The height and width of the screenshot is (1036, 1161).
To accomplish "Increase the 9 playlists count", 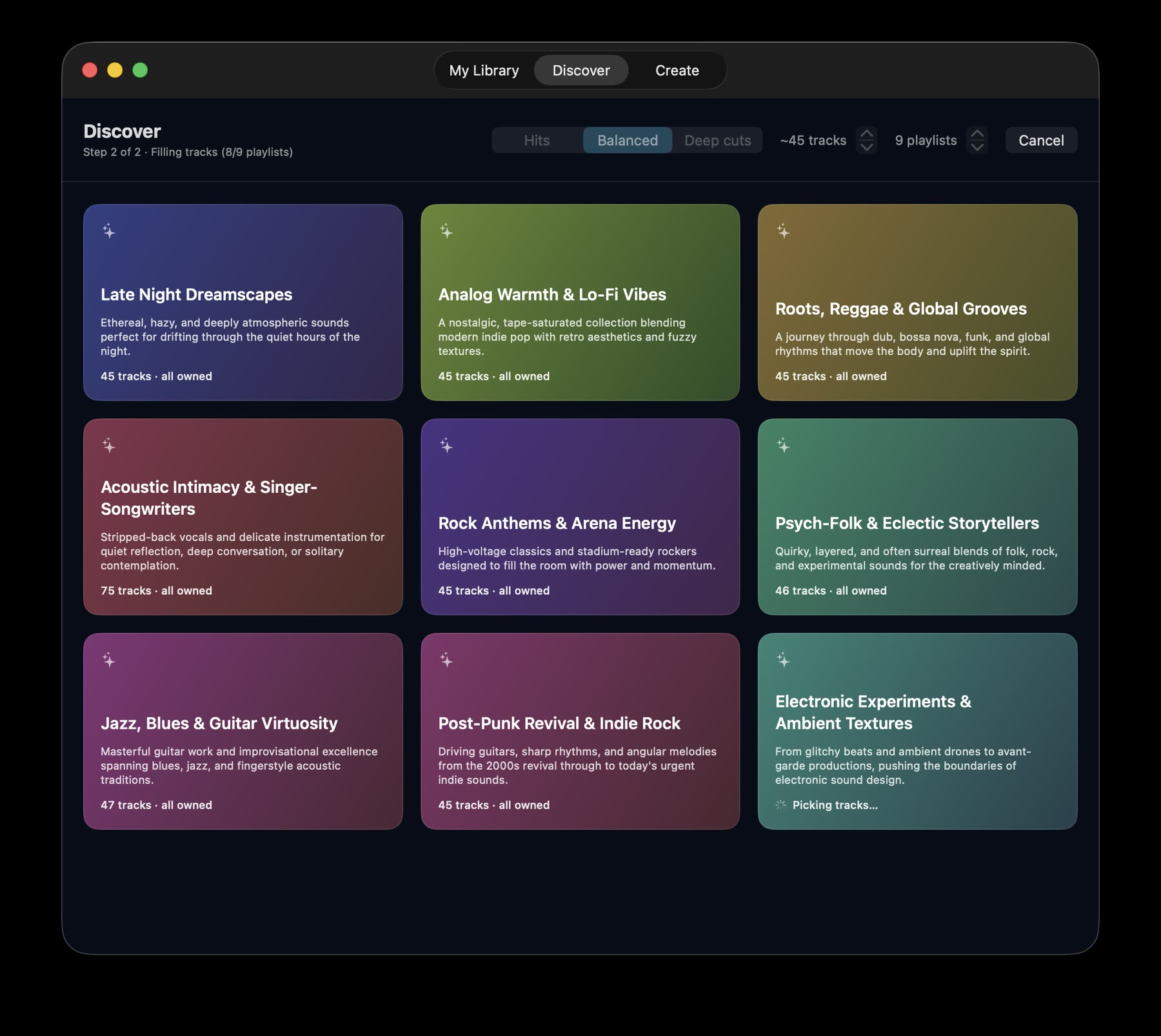I will [977, 134].
